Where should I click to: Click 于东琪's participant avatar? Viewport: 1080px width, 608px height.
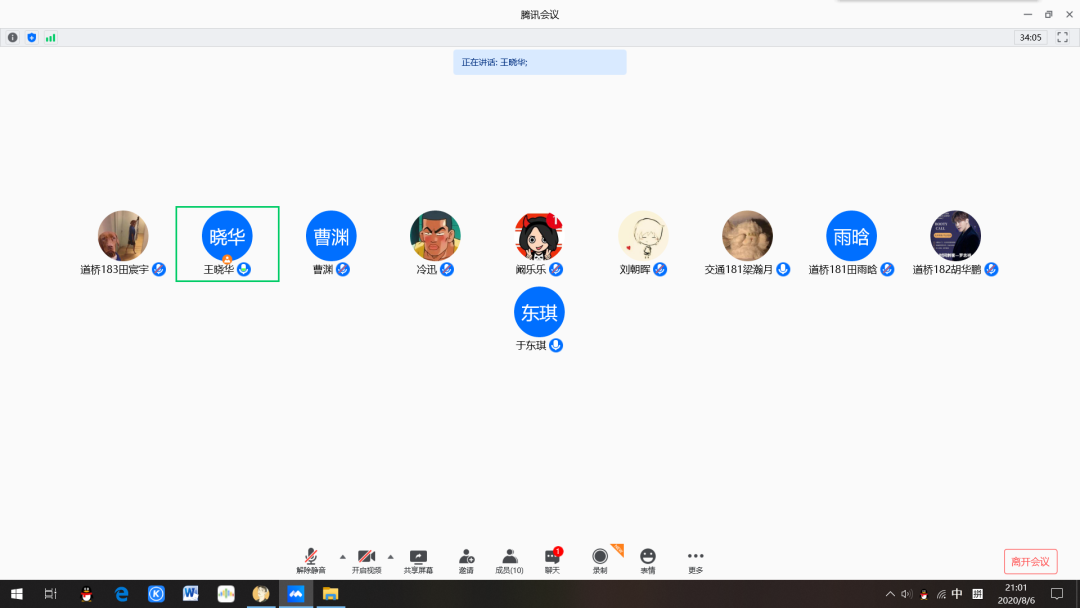coord(539,312)
